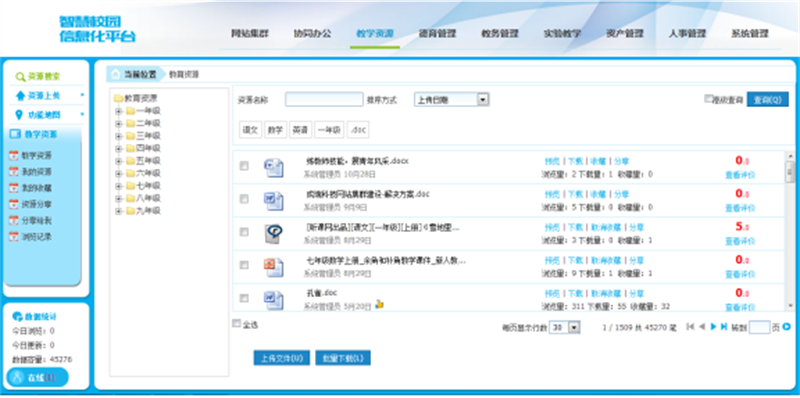800x398 pixels.
Task: Click the 资源上传 upload arrow icon
Action: (x=20, y=95)
